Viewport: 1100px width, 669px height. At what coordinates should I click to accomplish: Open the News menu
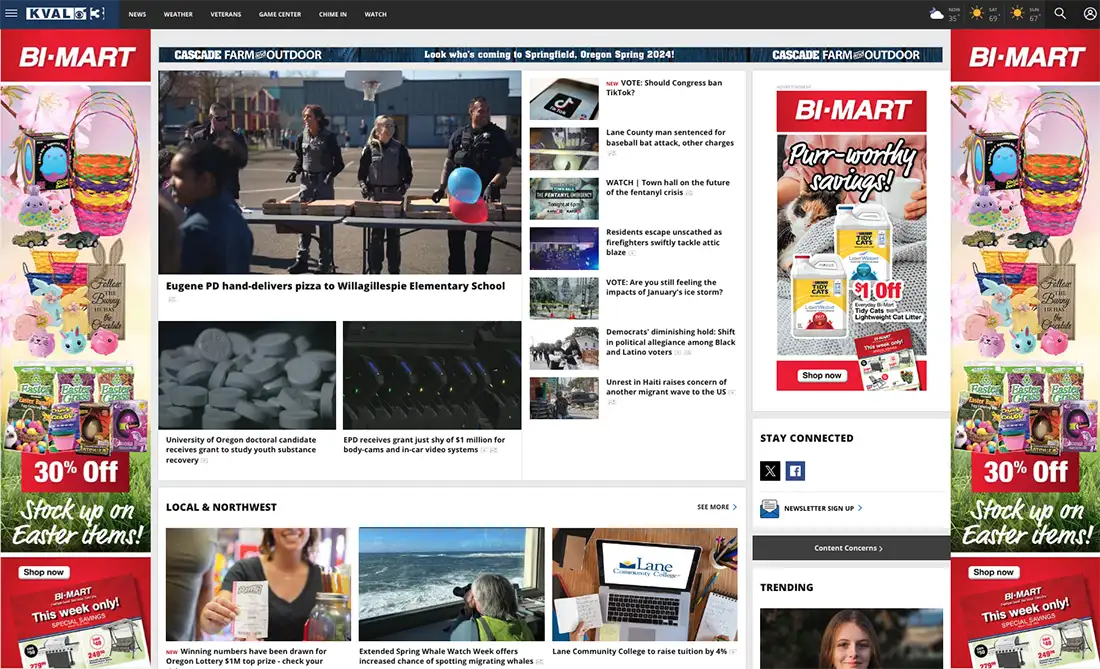click(138, 14)
